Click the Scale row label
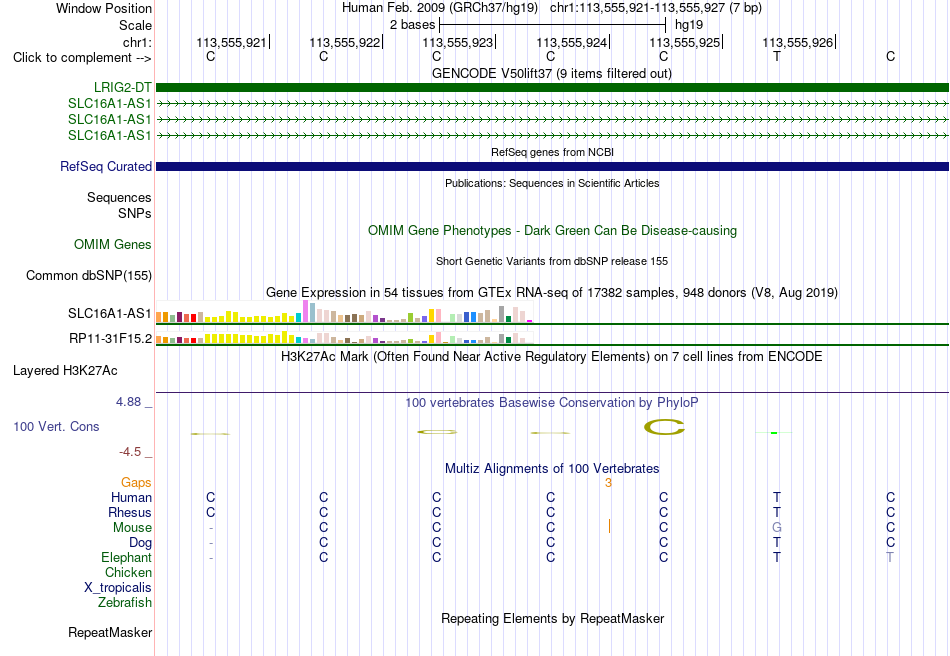Screen dimensions: 950x656 135,25
